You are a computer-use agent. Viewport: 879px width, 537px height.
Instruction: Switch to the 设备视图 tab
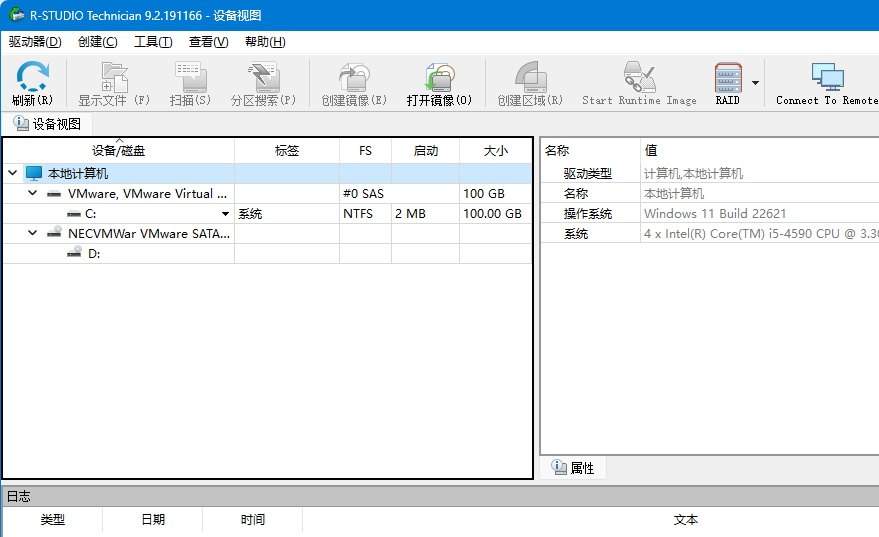coord(47,124)
